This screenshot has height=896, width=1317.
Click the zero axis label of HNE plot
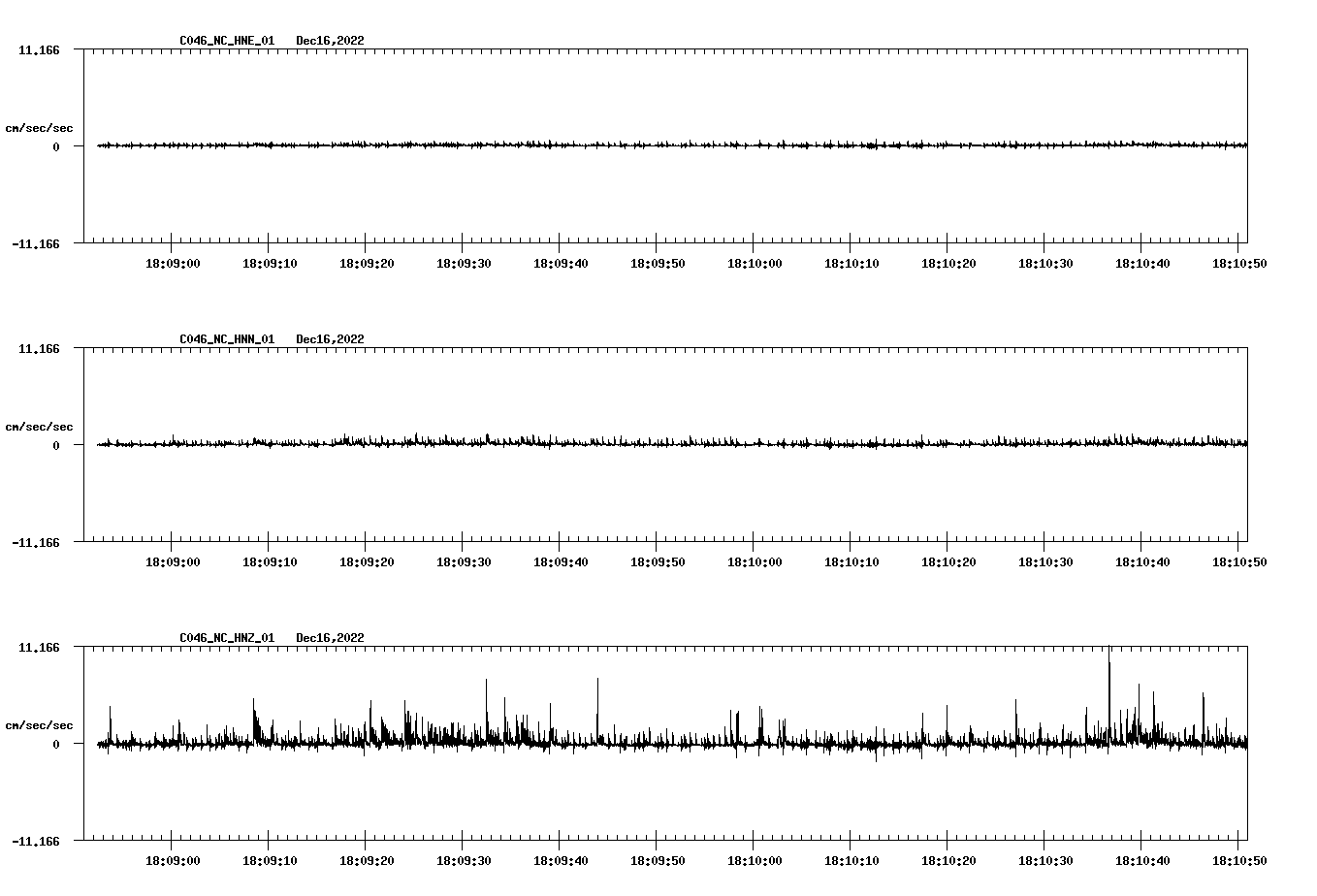pos(56,147)
